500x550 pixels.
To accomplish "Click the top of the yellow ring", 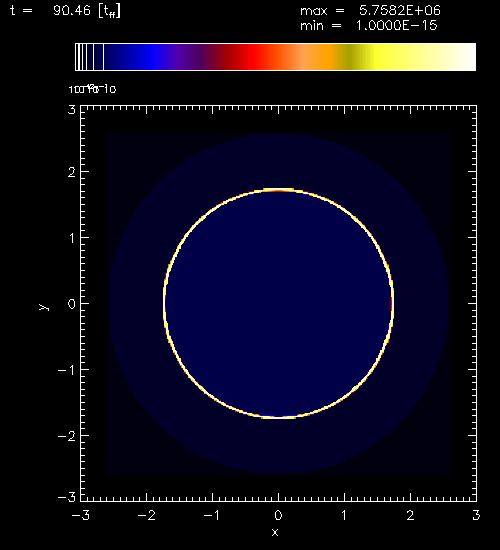I will [279, 190].
